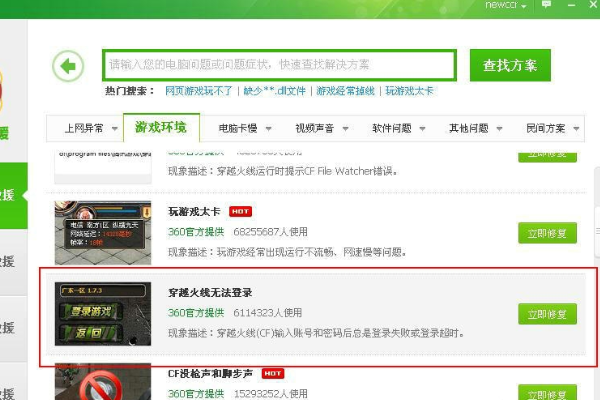Open hot search link 玩游戏太卡

[409, 91]
